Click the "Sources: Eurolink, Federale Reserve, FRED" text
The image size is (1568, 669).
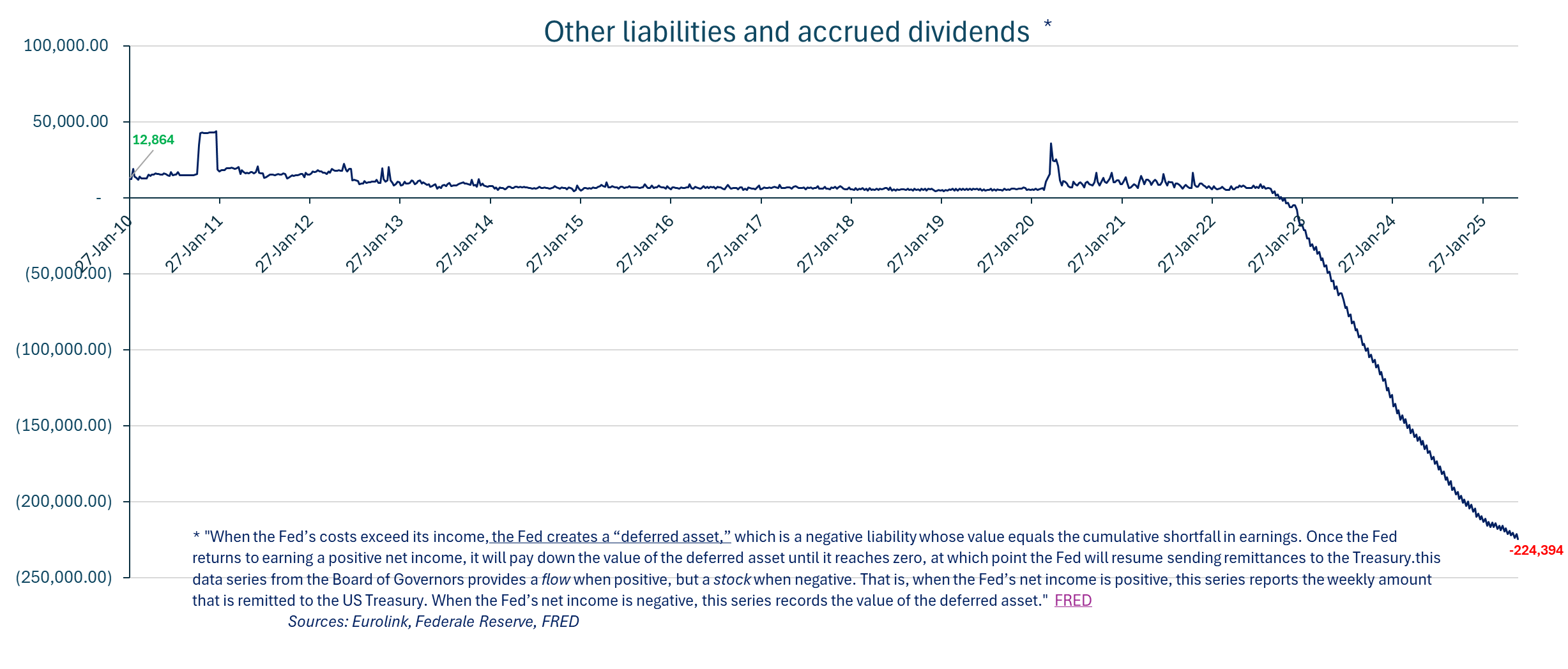[433, 622]
